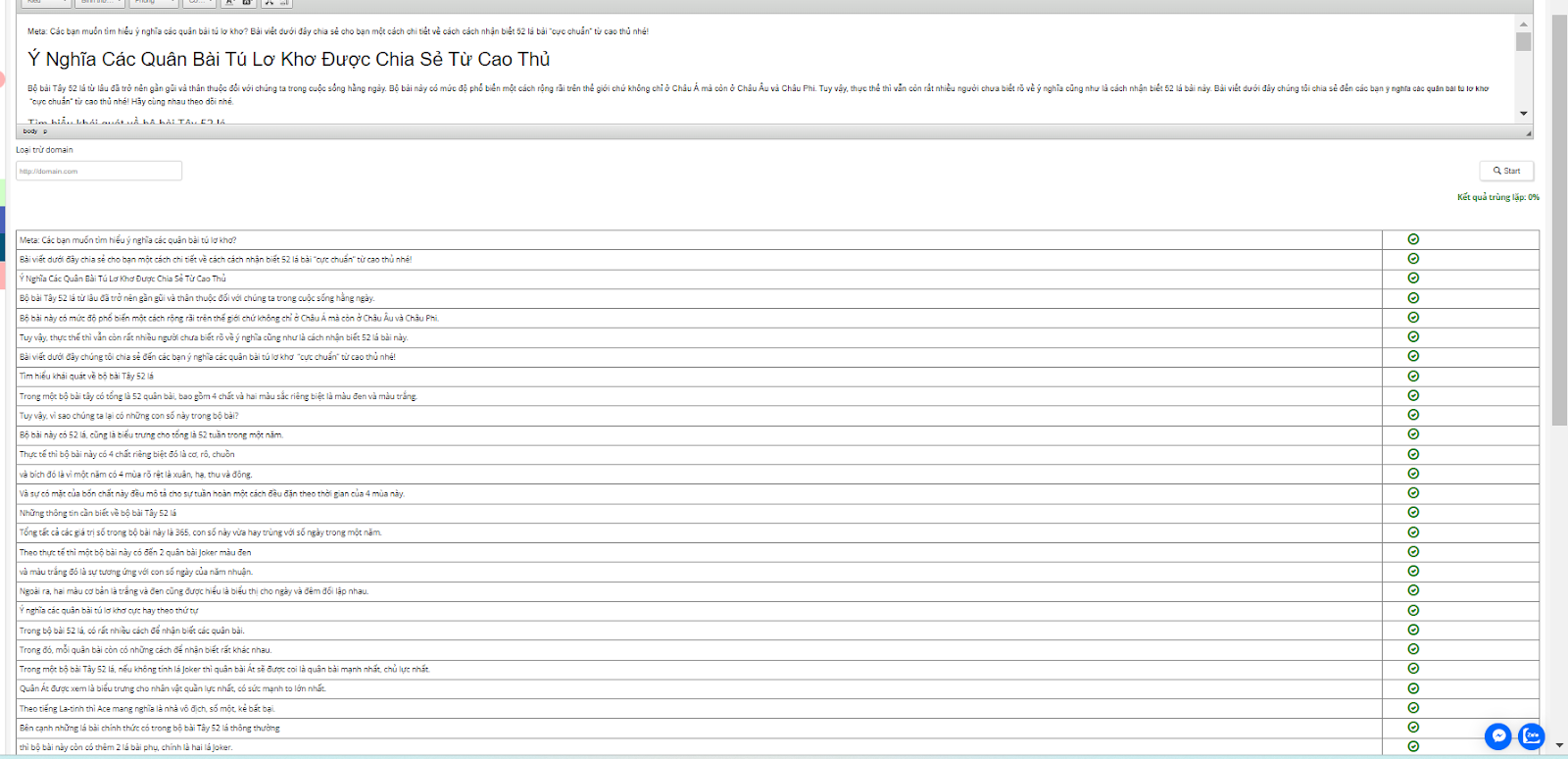Click check icon for 'Tìm hiểu khái quát' row

point(1413,376)
